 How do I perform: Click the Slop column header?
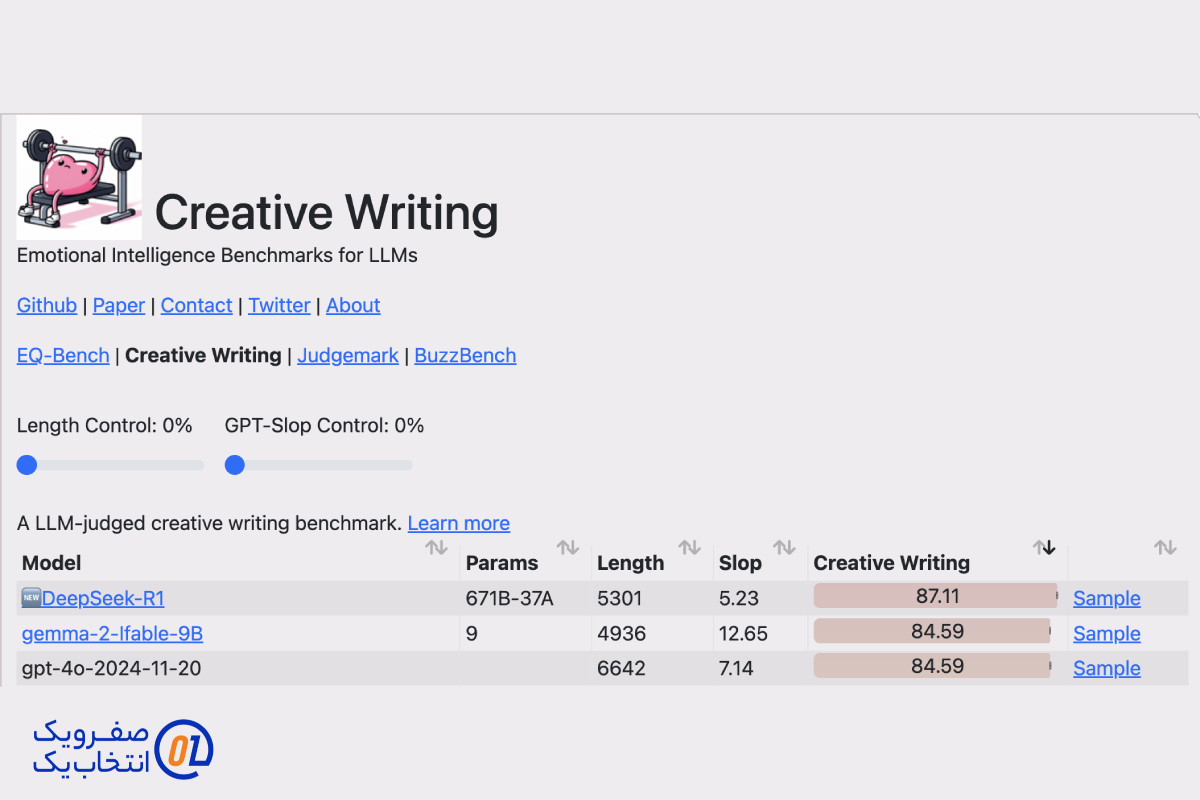click(740, 563)
